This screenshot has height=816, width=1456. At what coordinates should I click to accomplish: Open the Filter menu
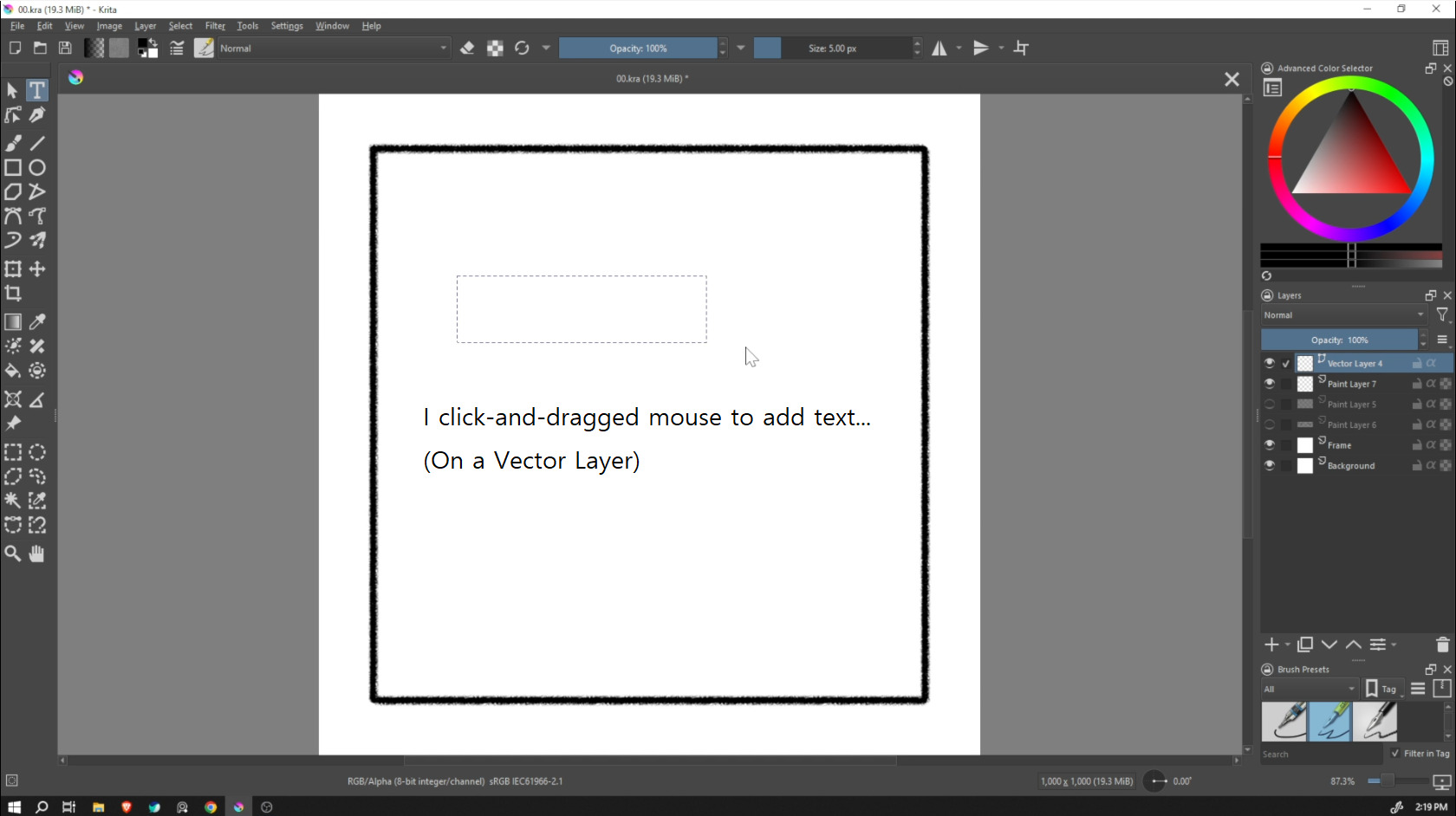coord(215,26)
